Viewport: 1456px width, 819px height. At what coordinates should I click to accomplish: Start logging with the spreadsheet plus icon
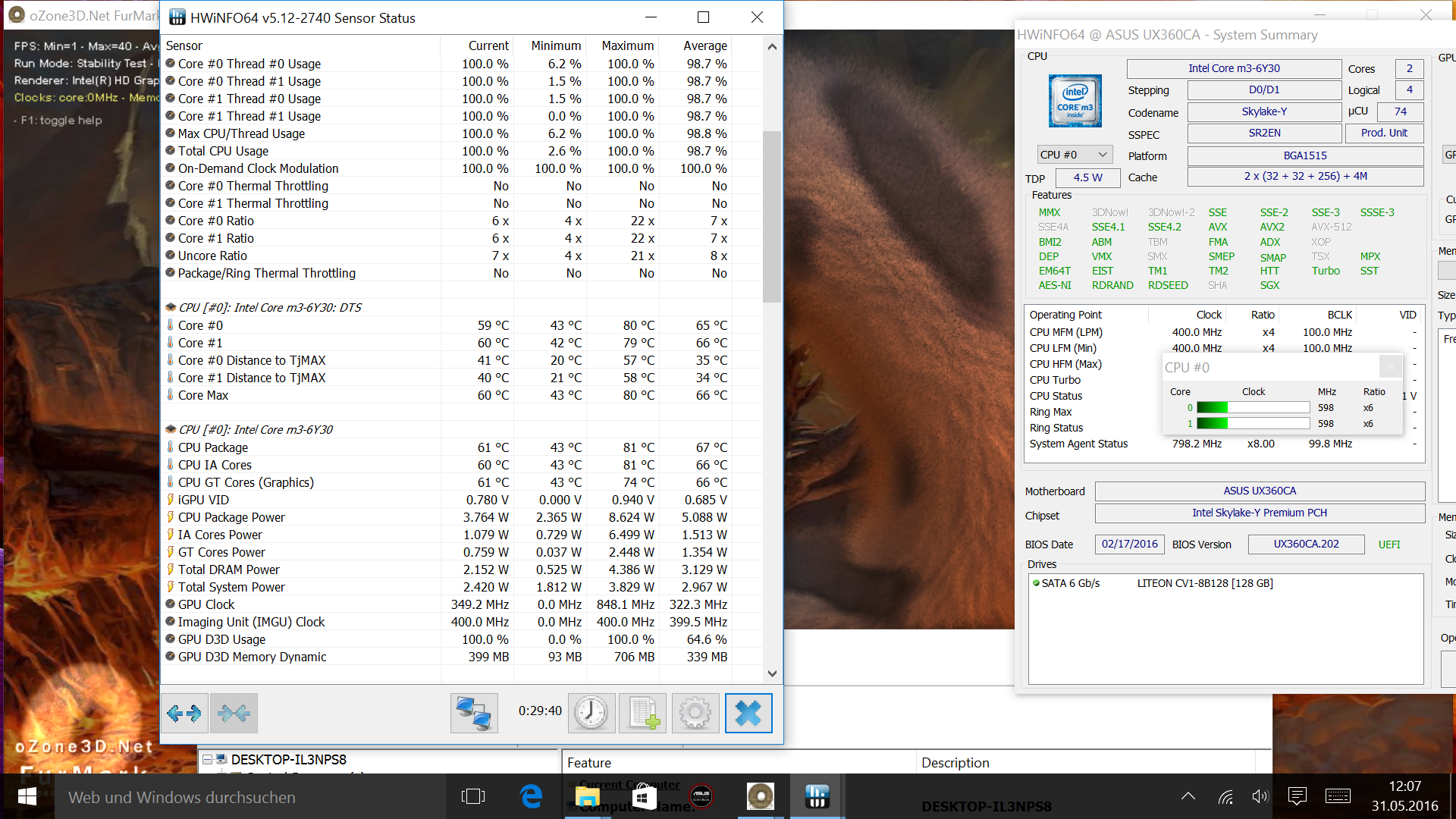pos(643,713)
